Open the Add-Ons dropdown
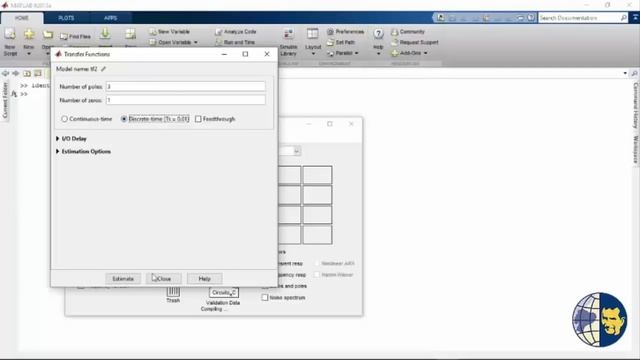640x360 pixels. coord(410,53)
